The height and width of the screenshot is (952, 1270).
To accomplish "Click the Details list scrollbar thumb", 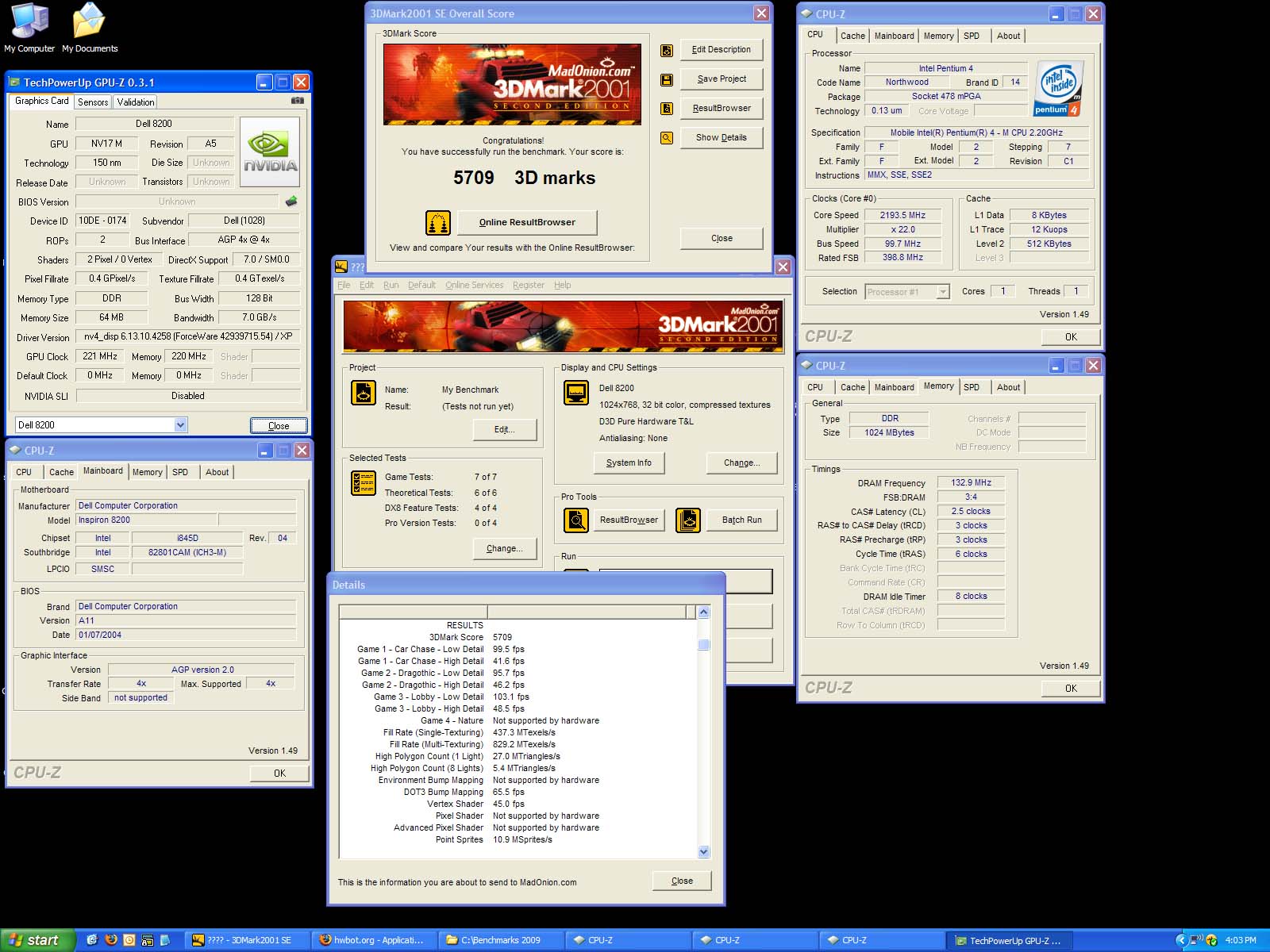I will 703,644.
